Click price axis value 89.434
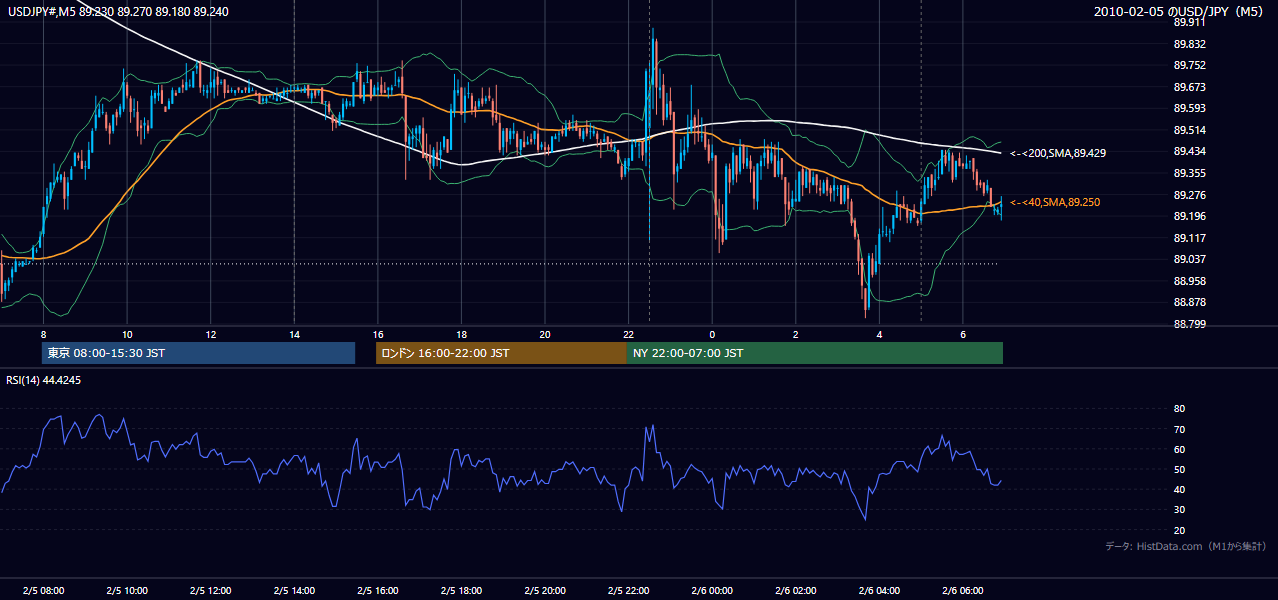 click(x=1189, y=151)
